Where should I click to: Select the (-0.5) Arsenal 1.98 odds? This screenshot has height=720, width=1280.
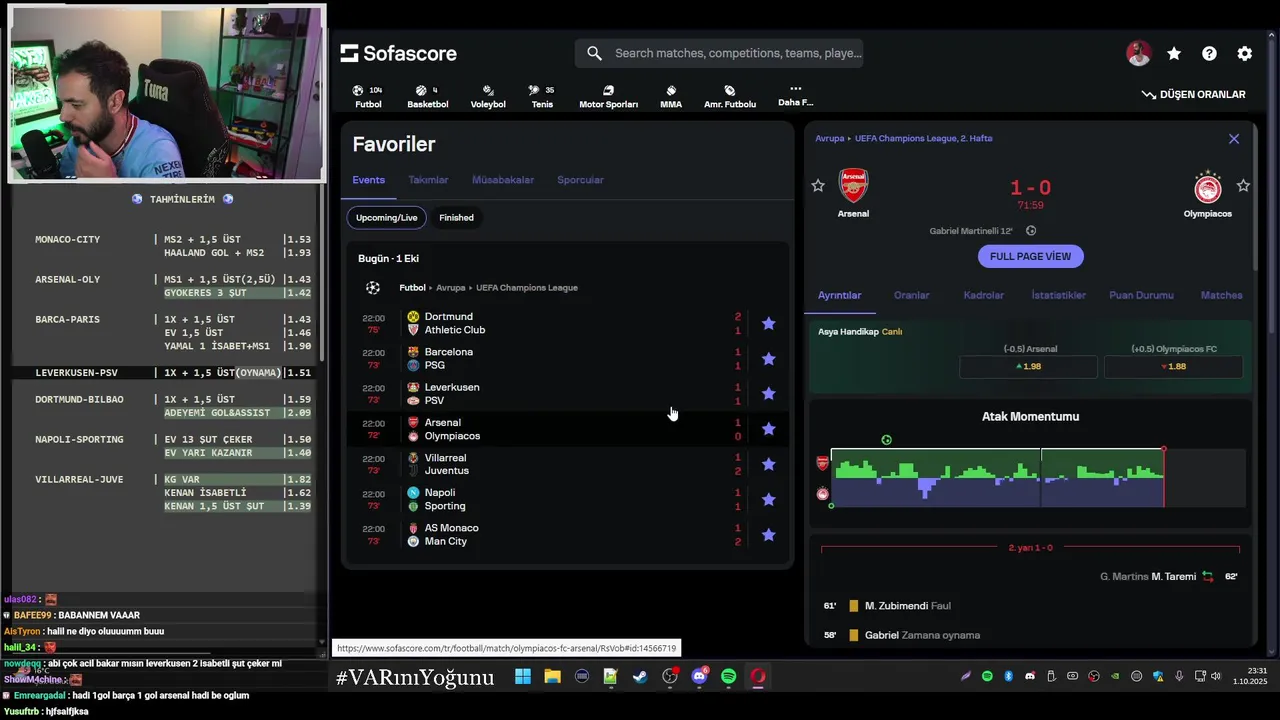[1029, 367]
